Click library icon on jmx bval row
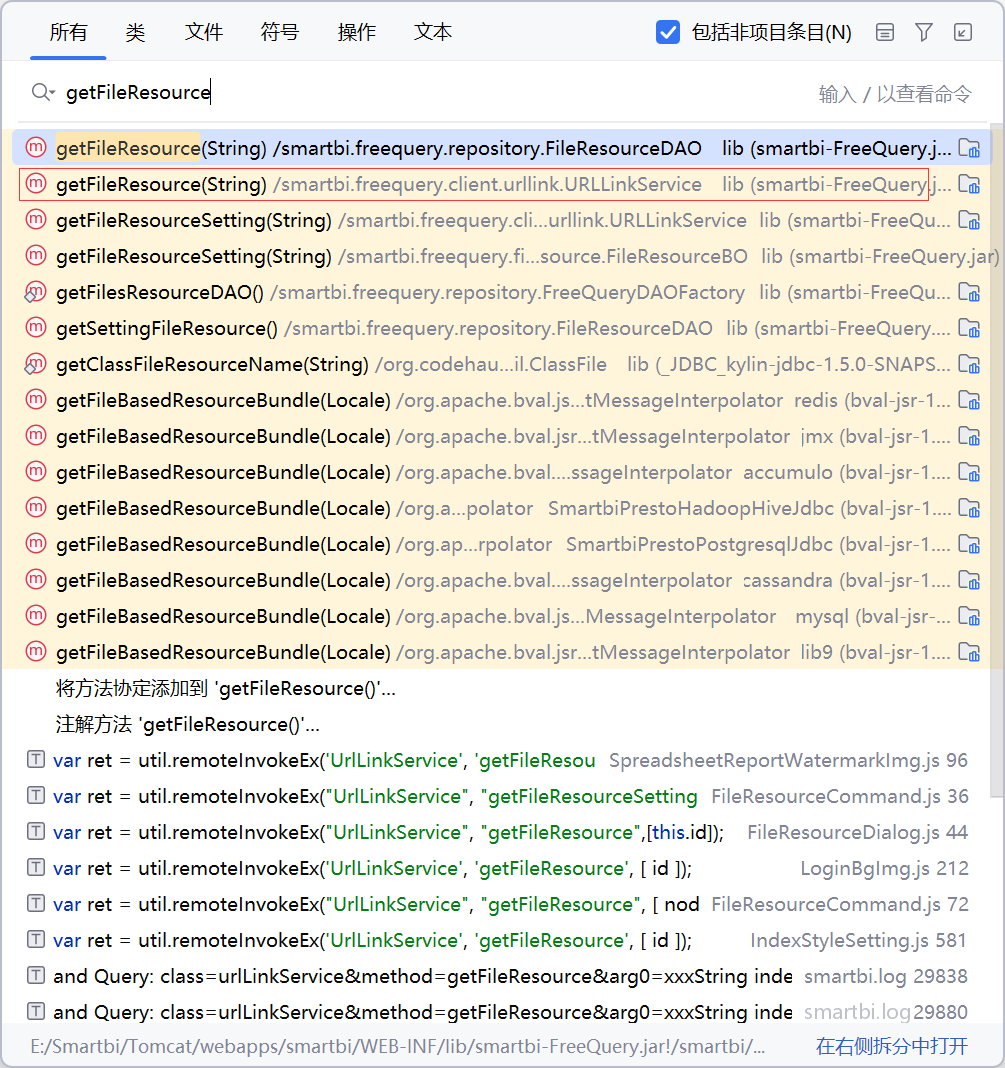Screen dimensions: 1005x1068 point(969,436)
